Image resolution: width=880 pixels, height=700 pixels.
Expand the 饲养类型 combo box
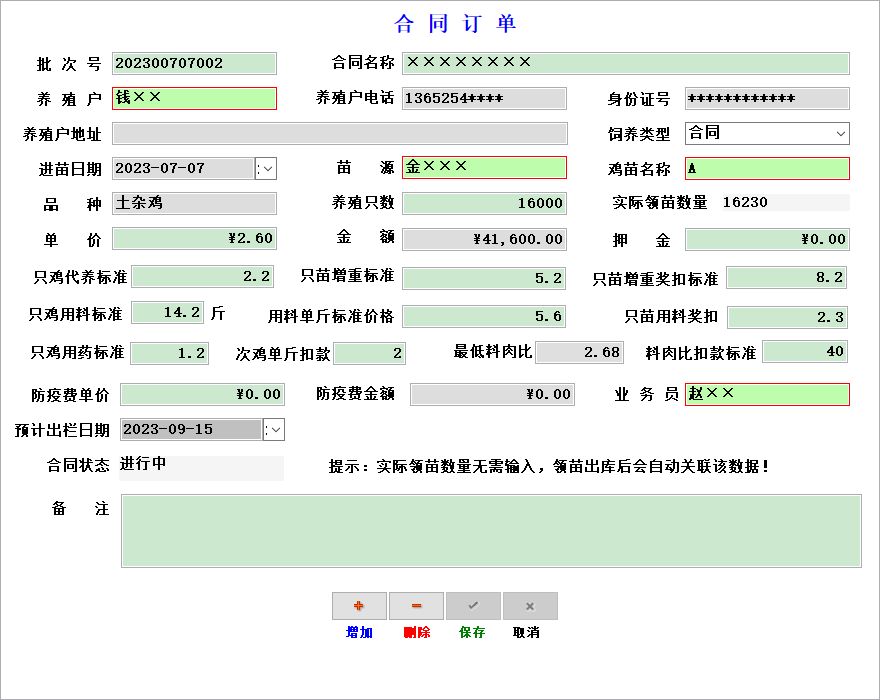point(840,134)
